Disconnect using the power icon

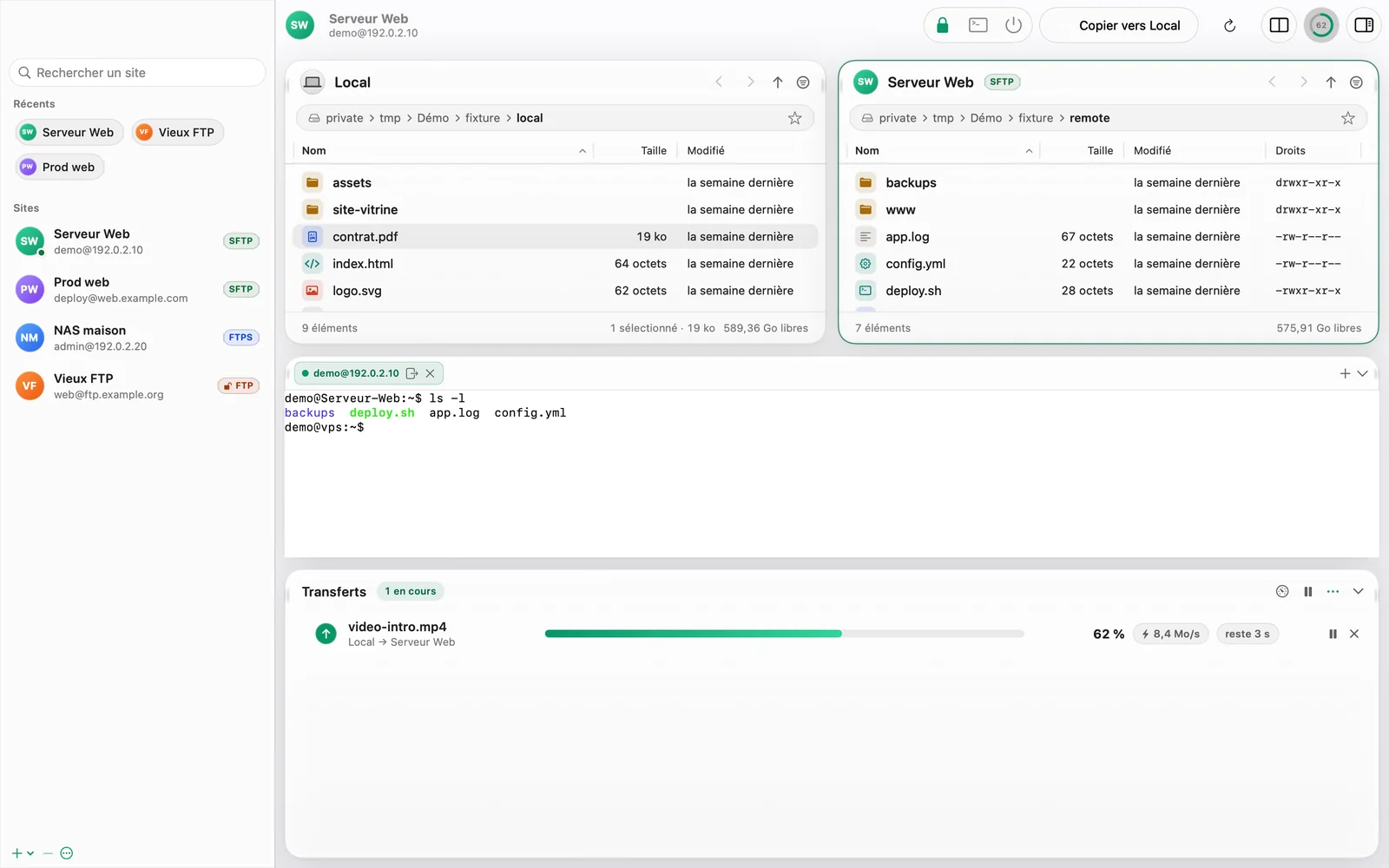click(1013, 25)
